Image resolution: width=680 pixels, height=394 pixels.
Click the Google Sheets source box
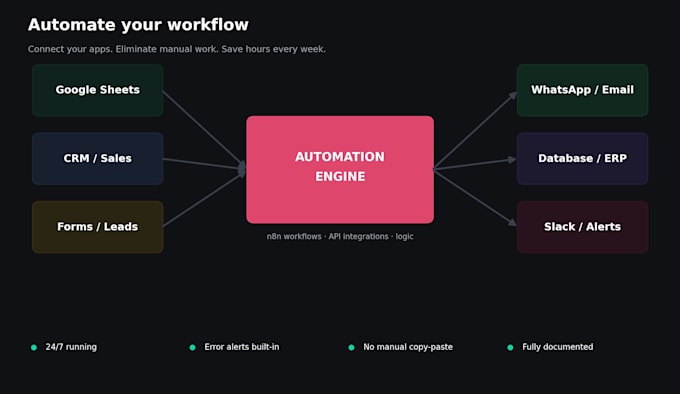98,90
